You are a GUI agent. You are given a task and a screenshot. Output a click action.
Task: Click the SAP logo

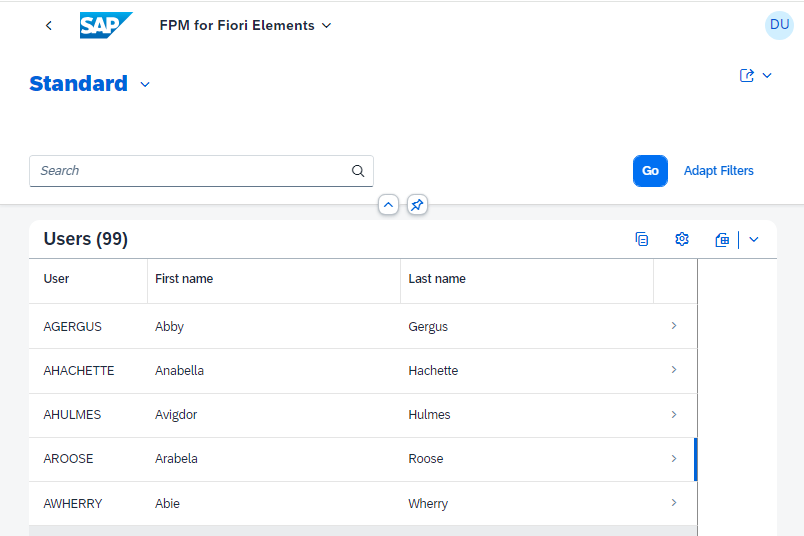tap(106, 25)
